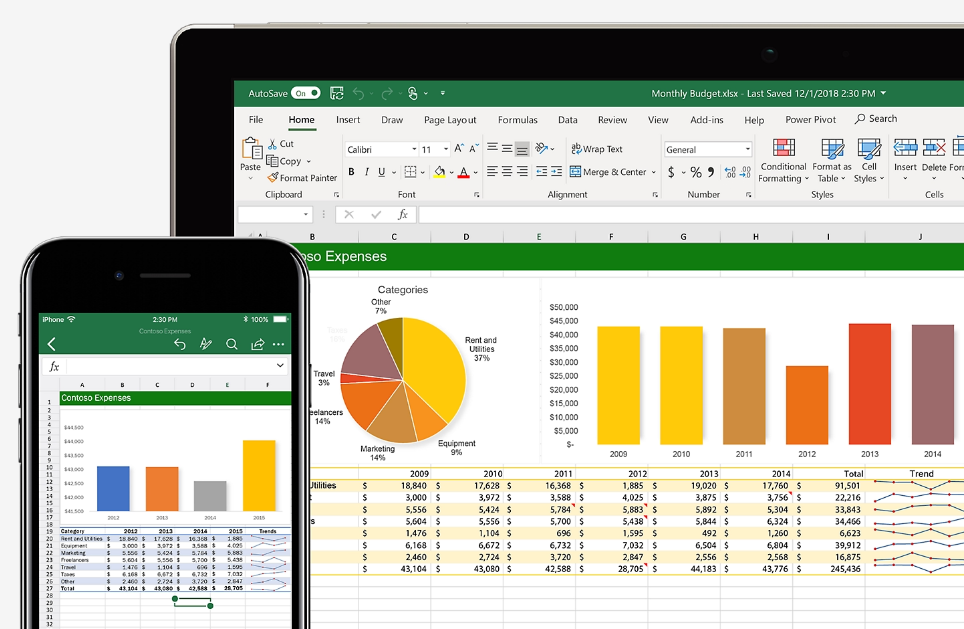Click Decrease Decimal icon
Image resolution: width=964 pixels, height=629 pixels.
coord(745,172)
